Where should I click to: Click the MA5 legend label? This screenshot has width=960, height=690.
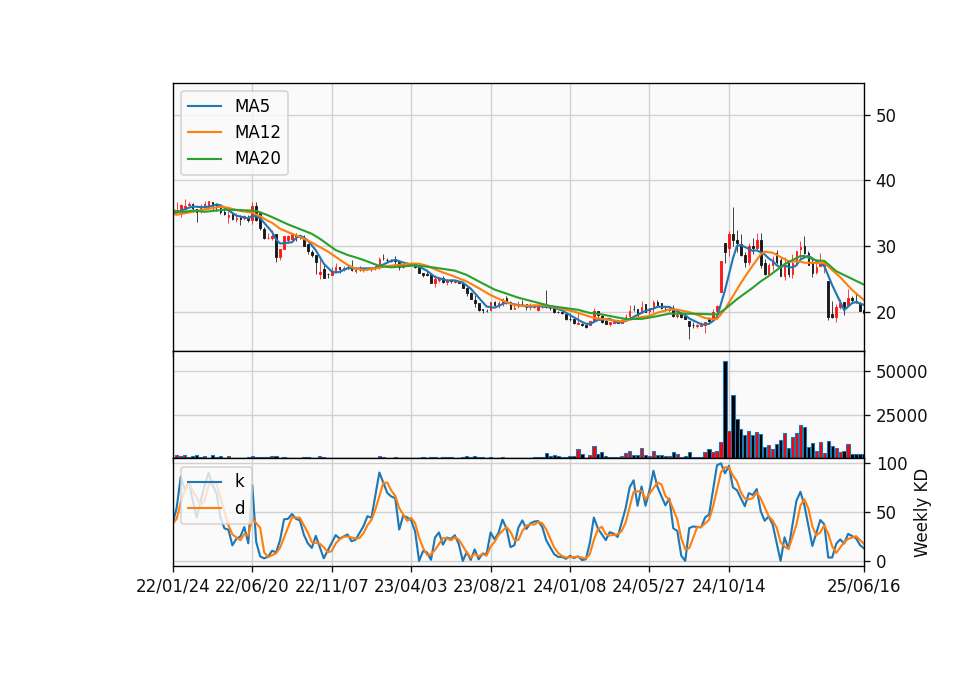(252, 106)
